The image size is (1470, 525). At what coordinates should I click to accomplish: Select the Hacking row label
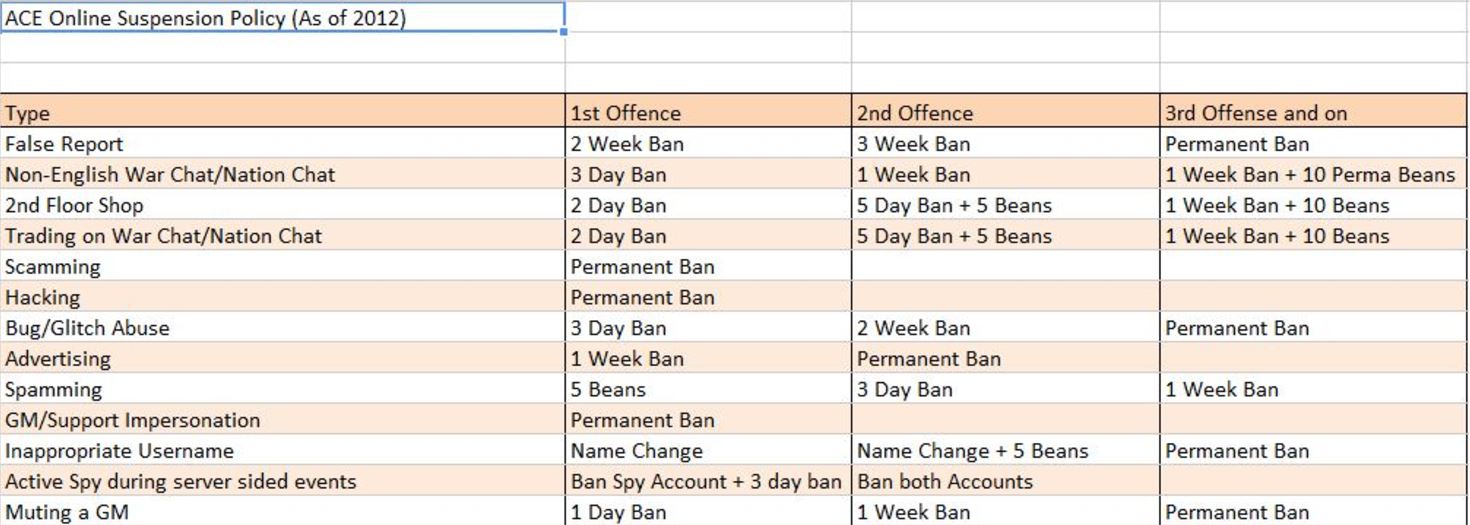coord(283,297)
